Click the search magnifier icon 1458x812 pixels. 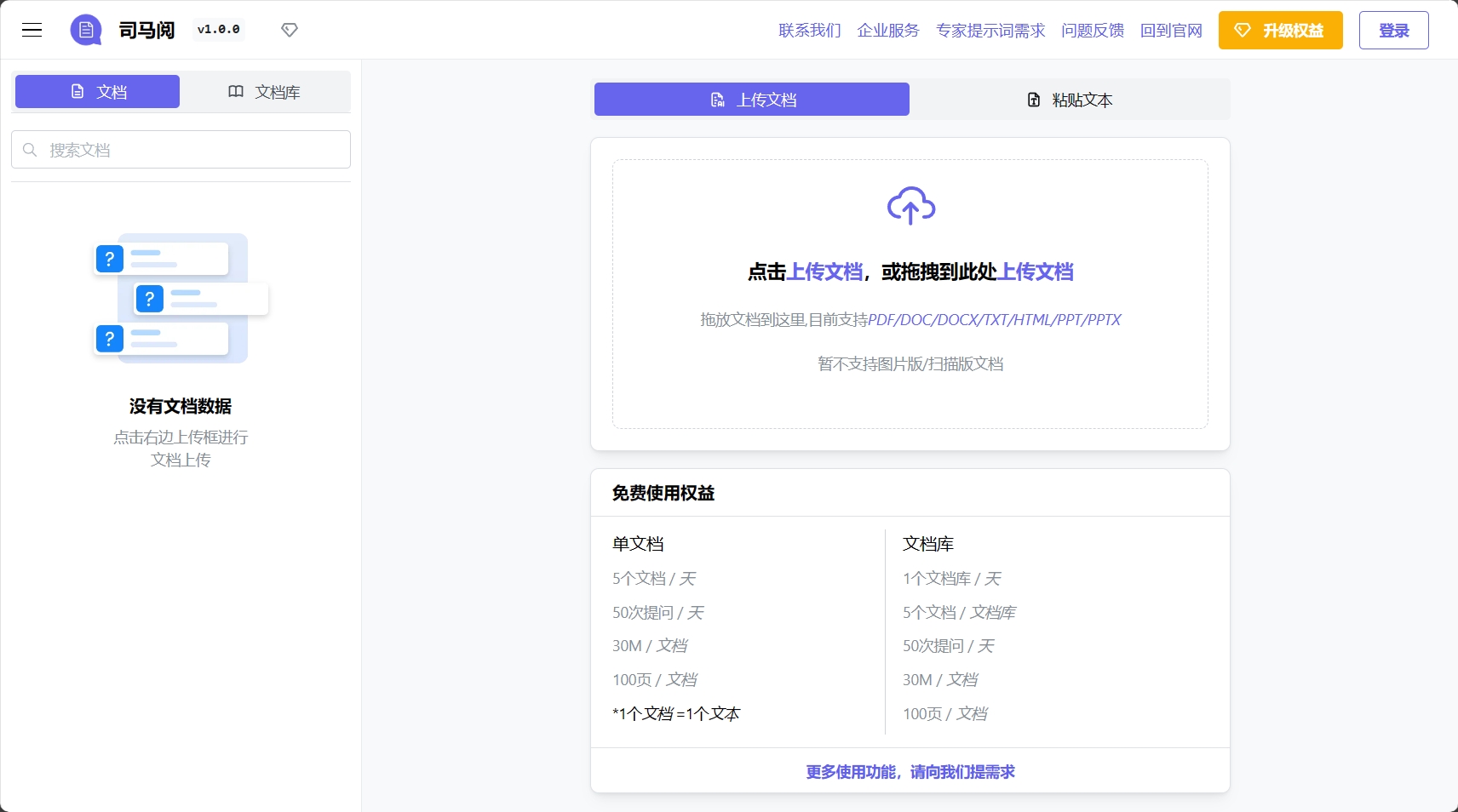pyautogui.click(x=30, y=150)
